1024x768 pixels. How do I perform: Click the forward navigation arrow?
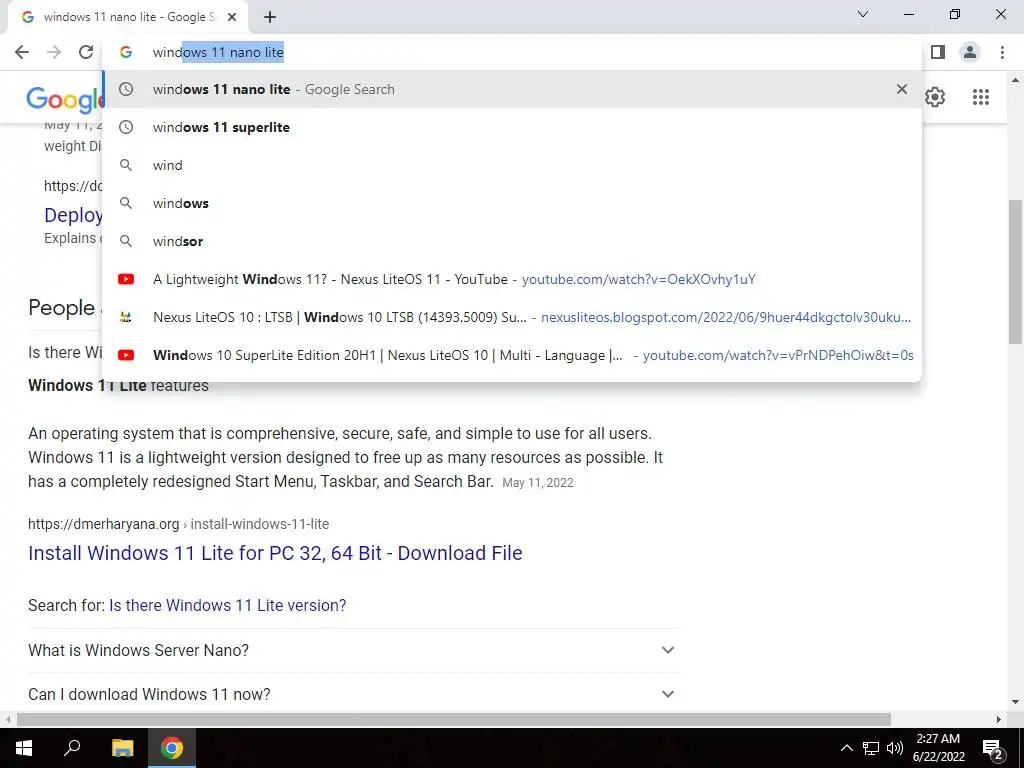coord(54,52)
